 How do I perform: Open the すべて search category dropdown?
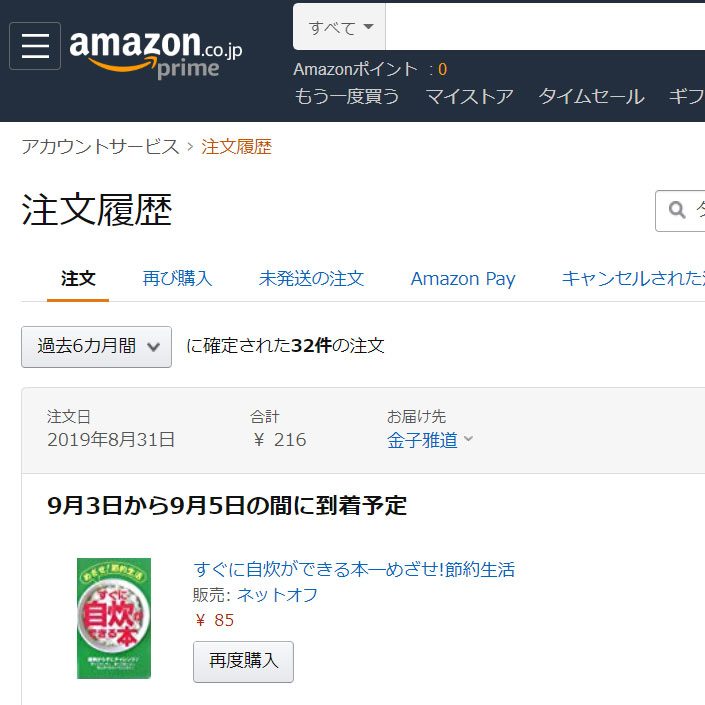[339, 27]
